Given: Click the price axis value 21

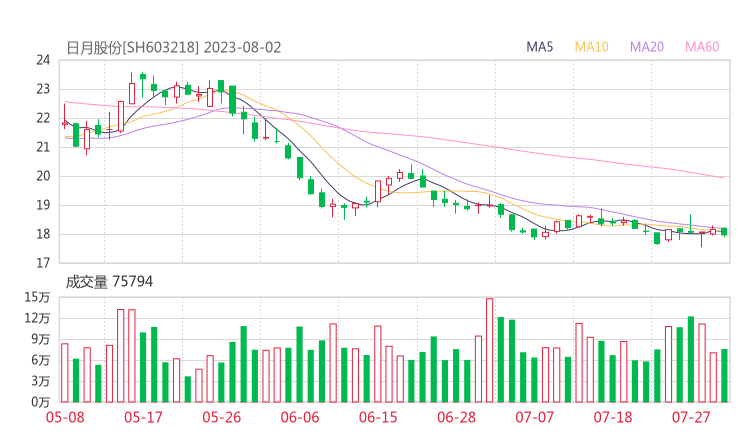Looking at the screenshot, I should (43, 147).
